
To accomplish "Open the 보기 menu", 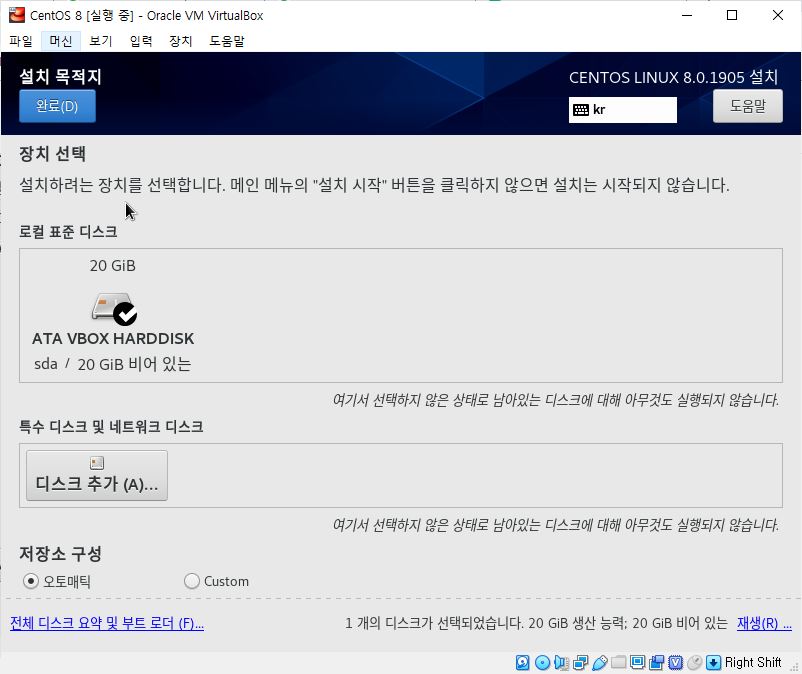I will pos(100,41).
